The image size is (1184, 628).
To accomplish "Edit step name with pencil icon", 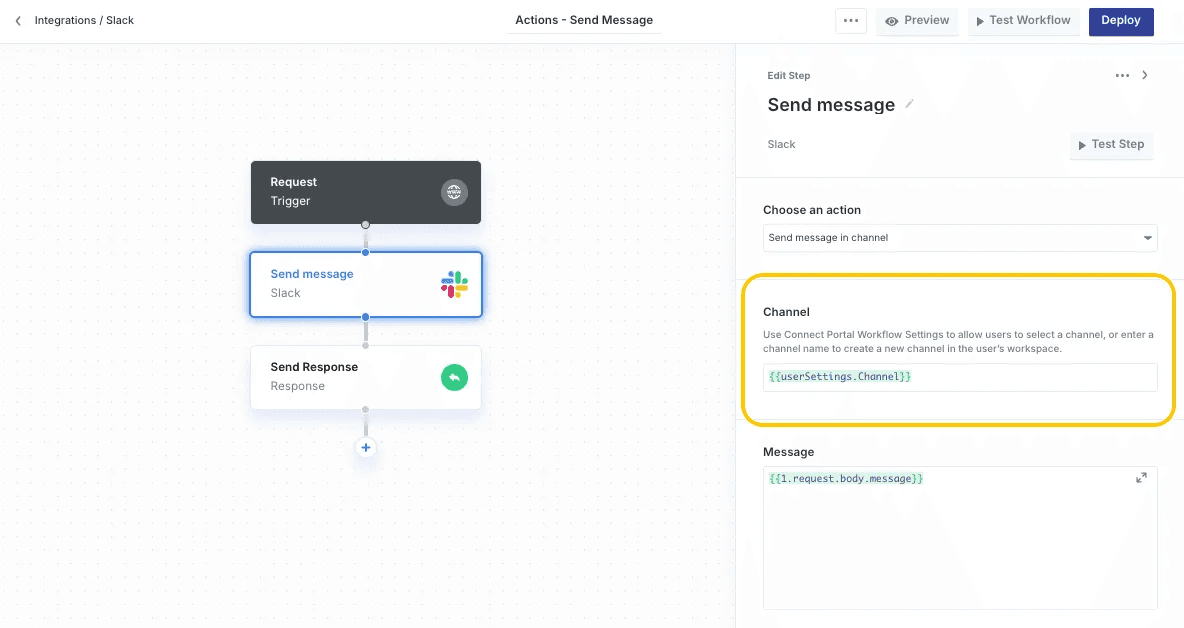I will point(909,104).
